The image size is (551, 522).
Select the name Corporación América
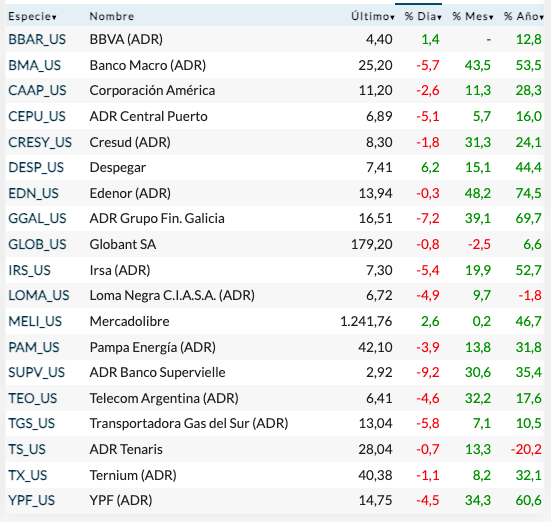pos(152,91)
